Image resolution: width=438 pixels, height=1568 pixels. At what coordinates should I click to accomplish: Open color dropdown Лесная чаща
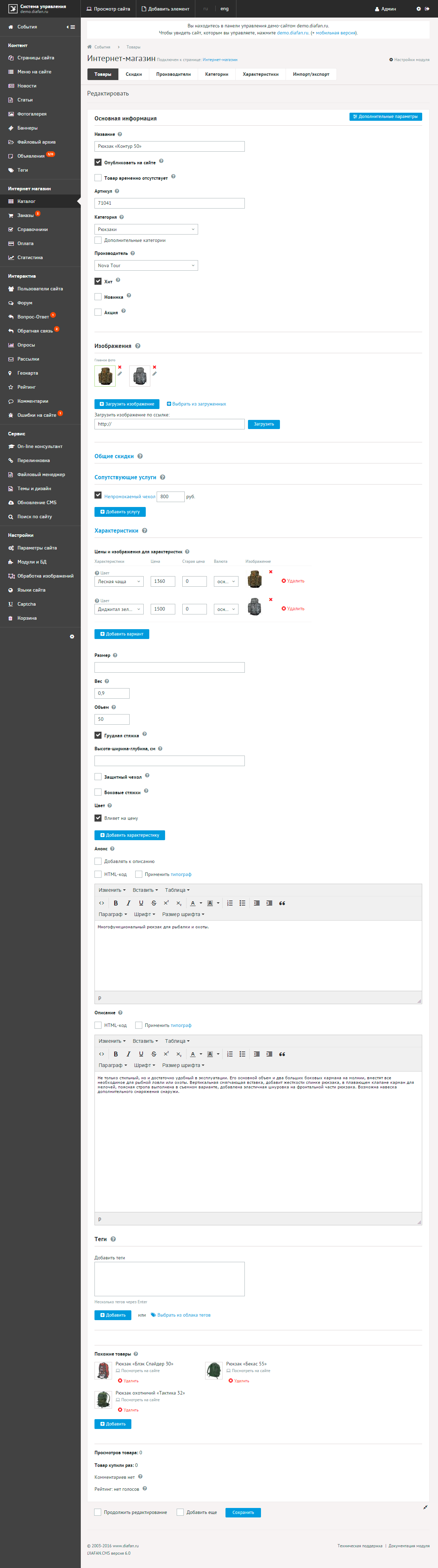pyautogui.click(x=119, y=581)
